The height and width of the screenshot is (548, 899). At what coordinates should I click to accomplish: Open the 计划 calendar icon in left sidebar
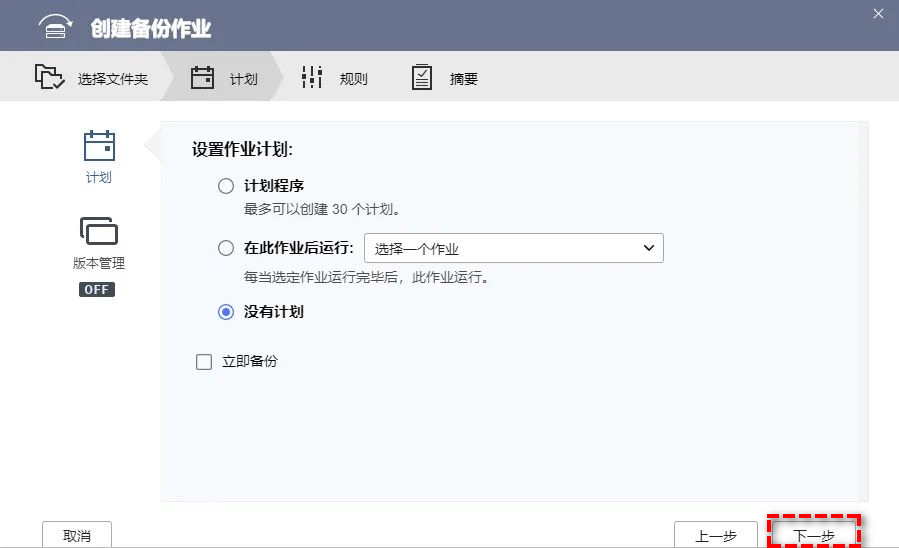[x=99, y=147]
